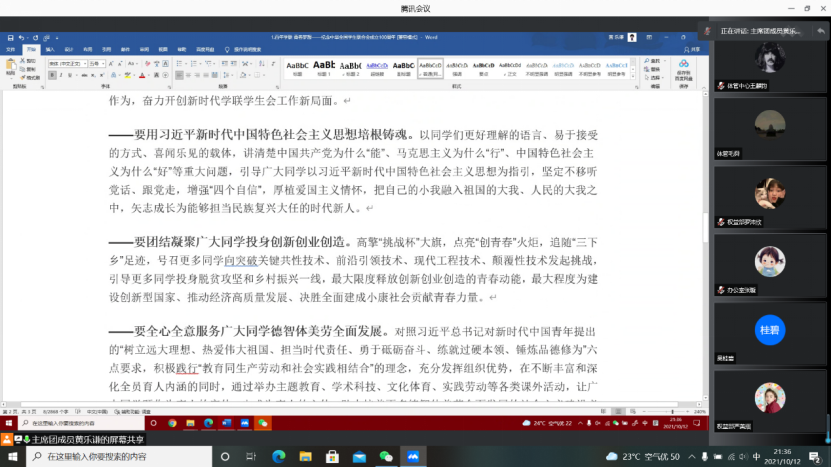
Task: Apply the Heading 1 style
Action: [x=324, y=67]
